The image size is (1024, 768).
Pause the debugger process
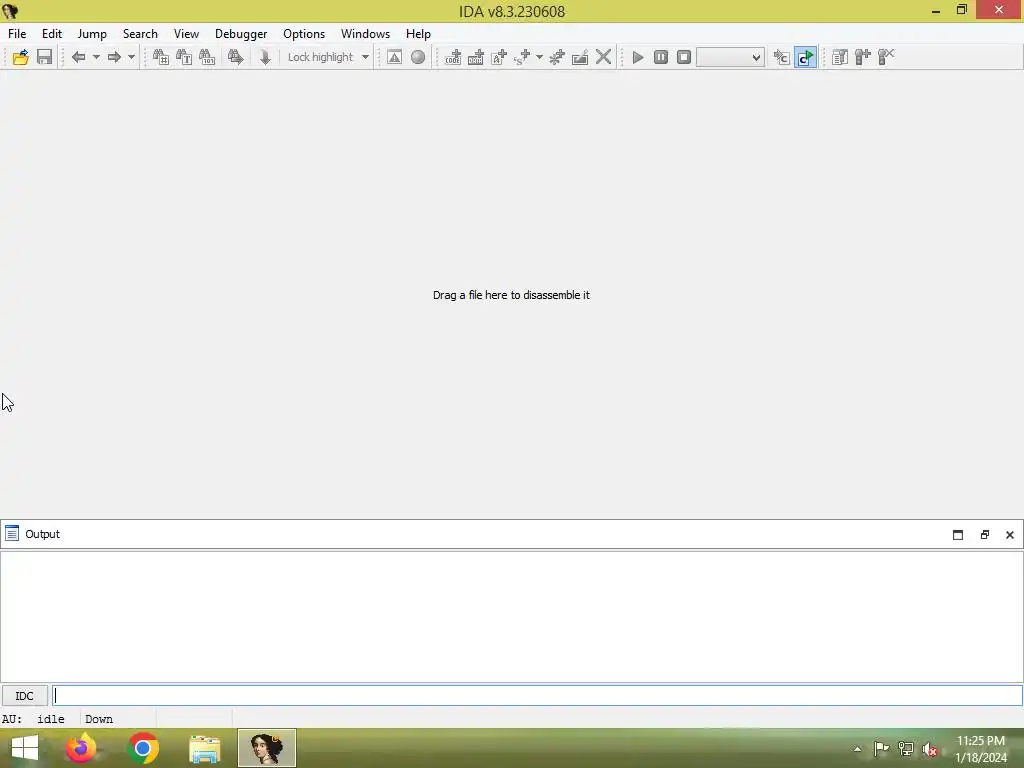(661, 57)
